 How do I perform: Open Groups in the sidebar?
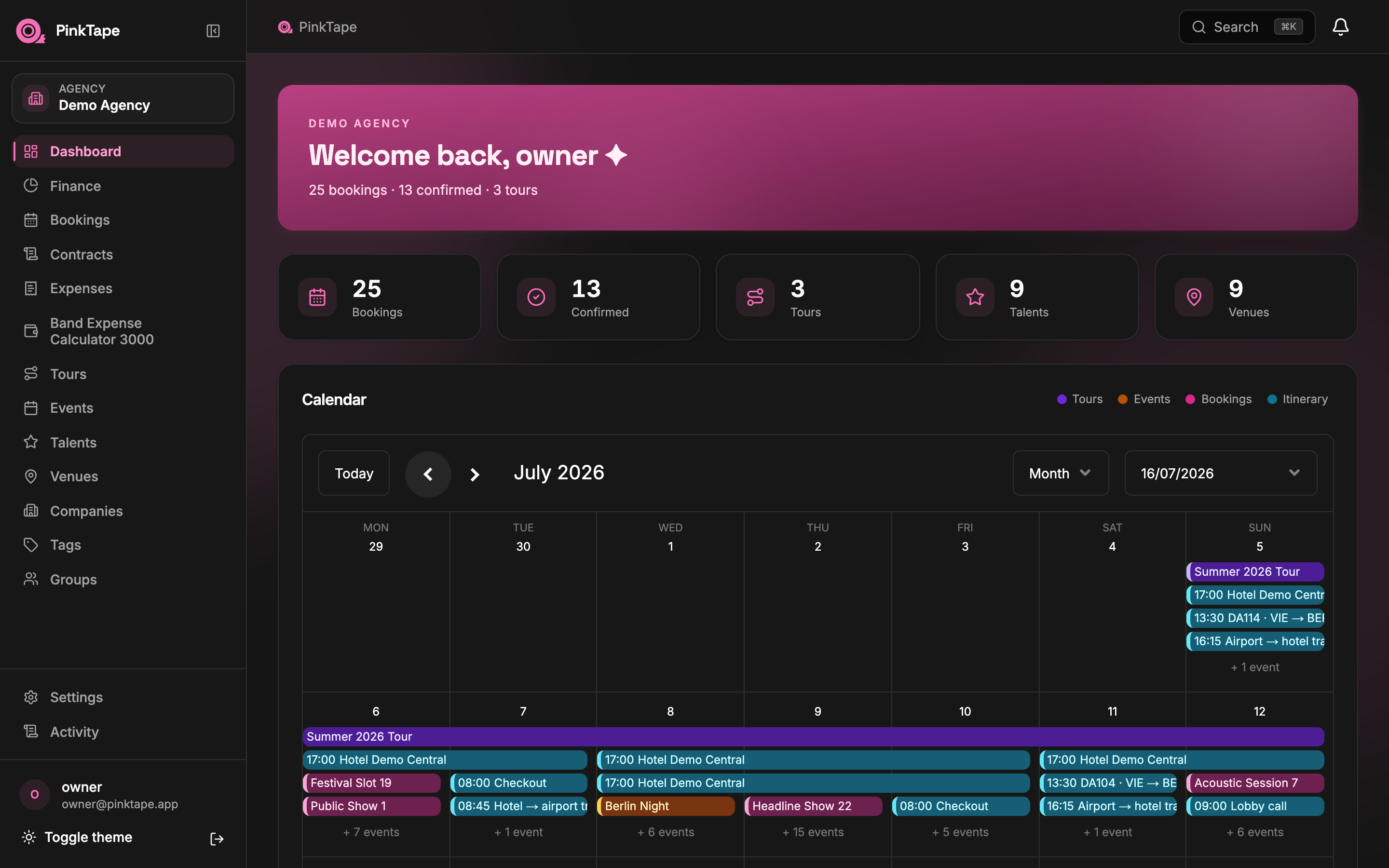click(123, 579)
